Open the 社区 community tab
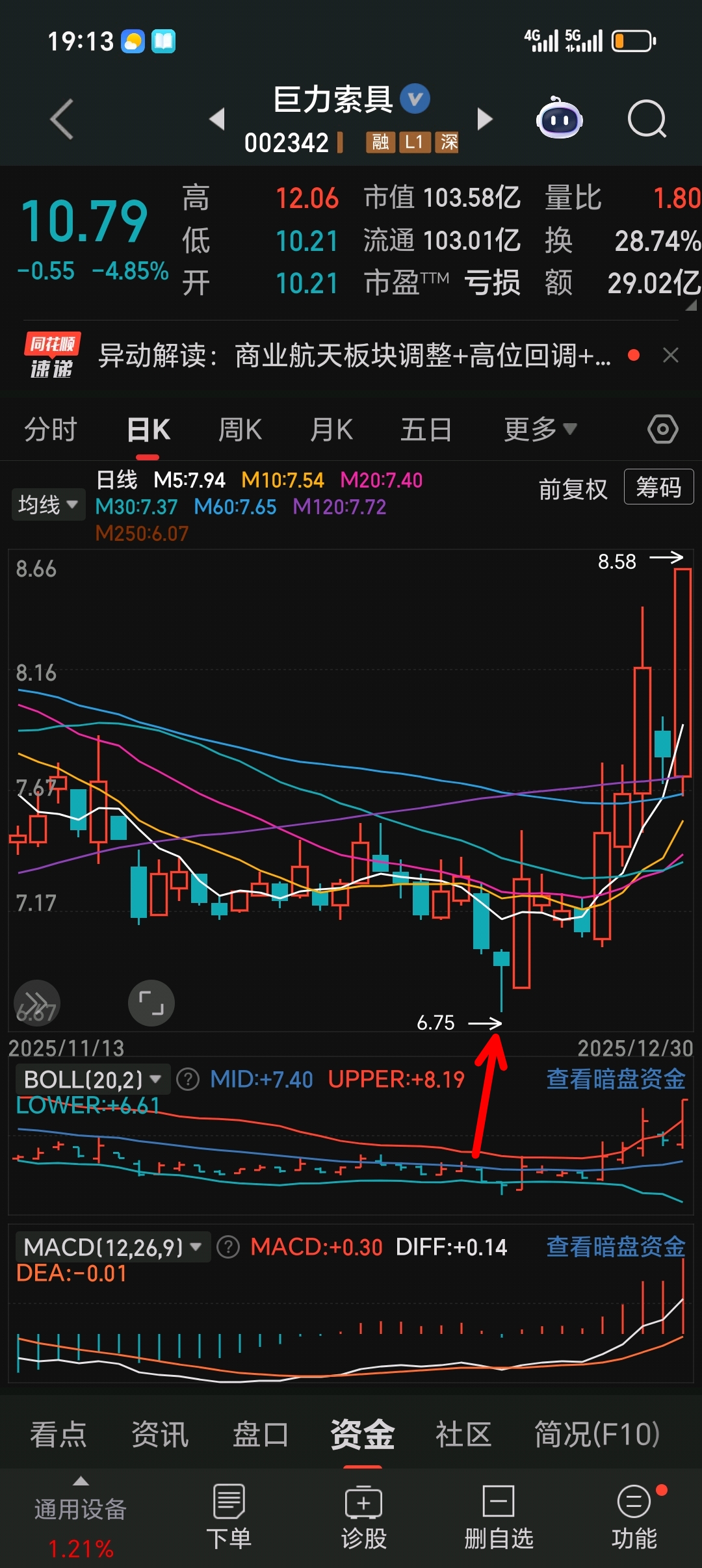 [x=463, y=1434]
